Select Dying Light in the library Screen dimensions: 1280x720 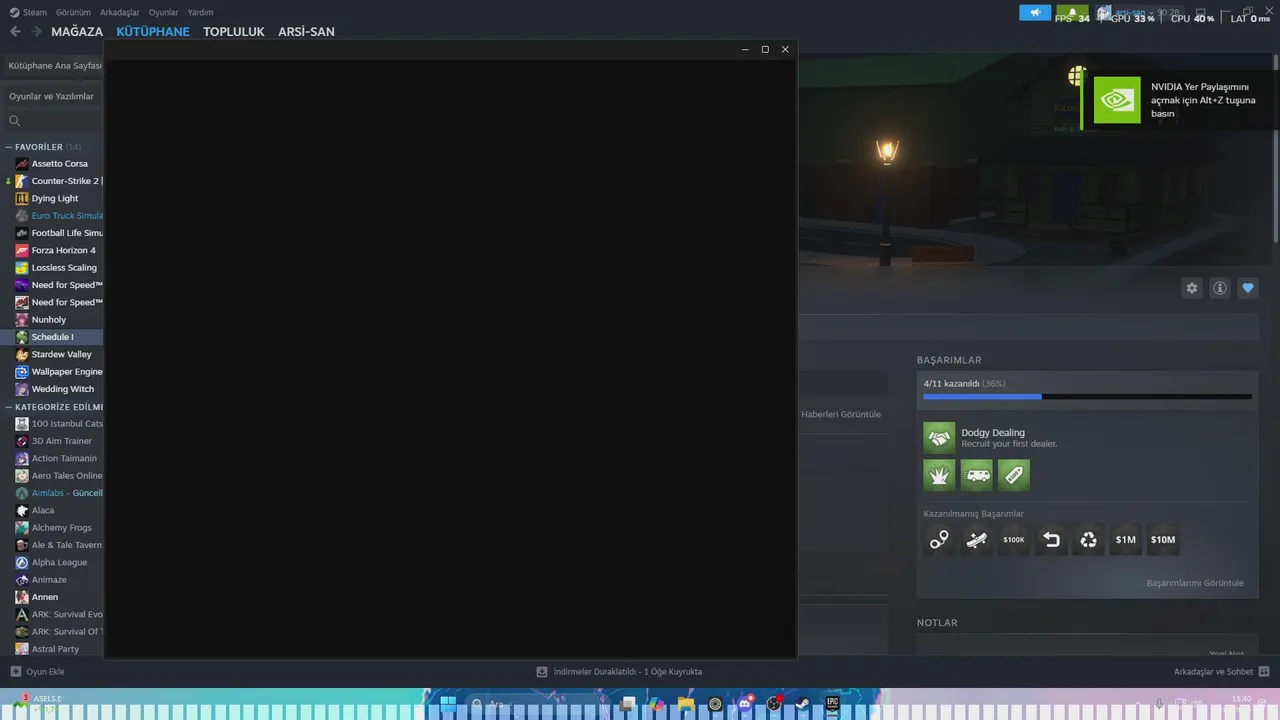click(x=55, y=198)
